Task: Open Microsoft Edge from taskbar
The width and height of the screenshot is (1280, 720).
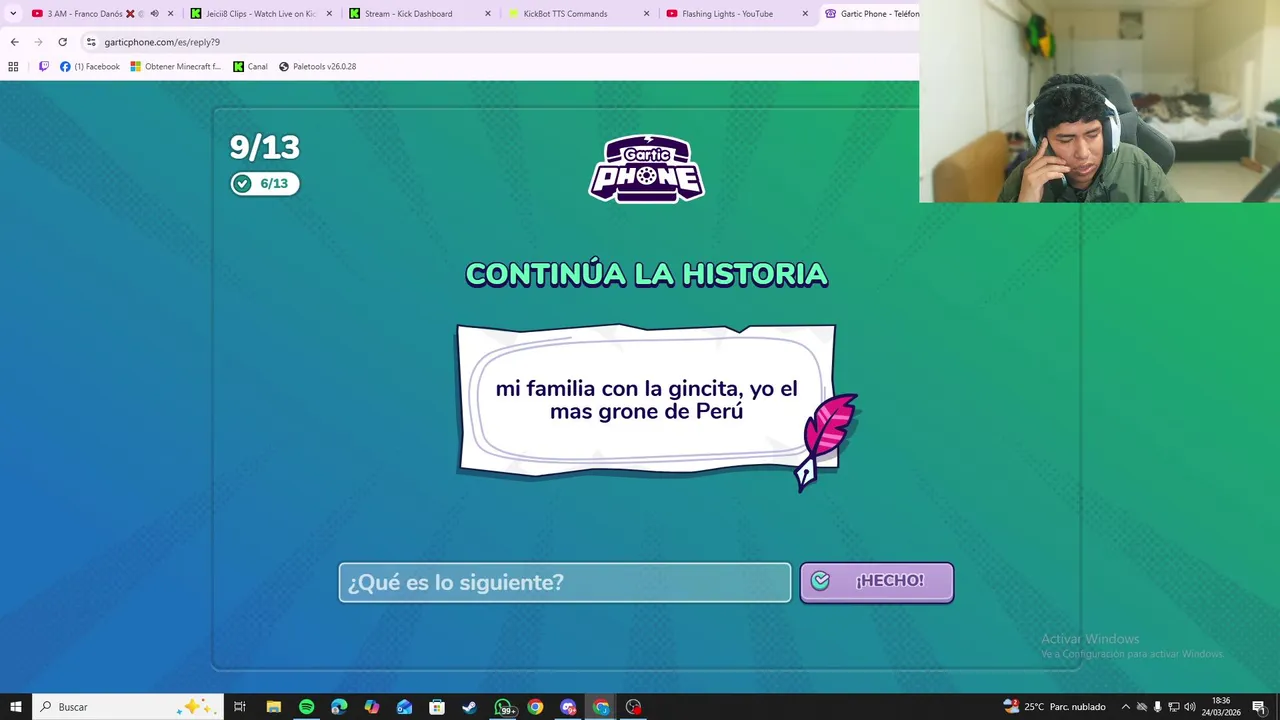Action: pyautogui.click(x=339, y=707)
